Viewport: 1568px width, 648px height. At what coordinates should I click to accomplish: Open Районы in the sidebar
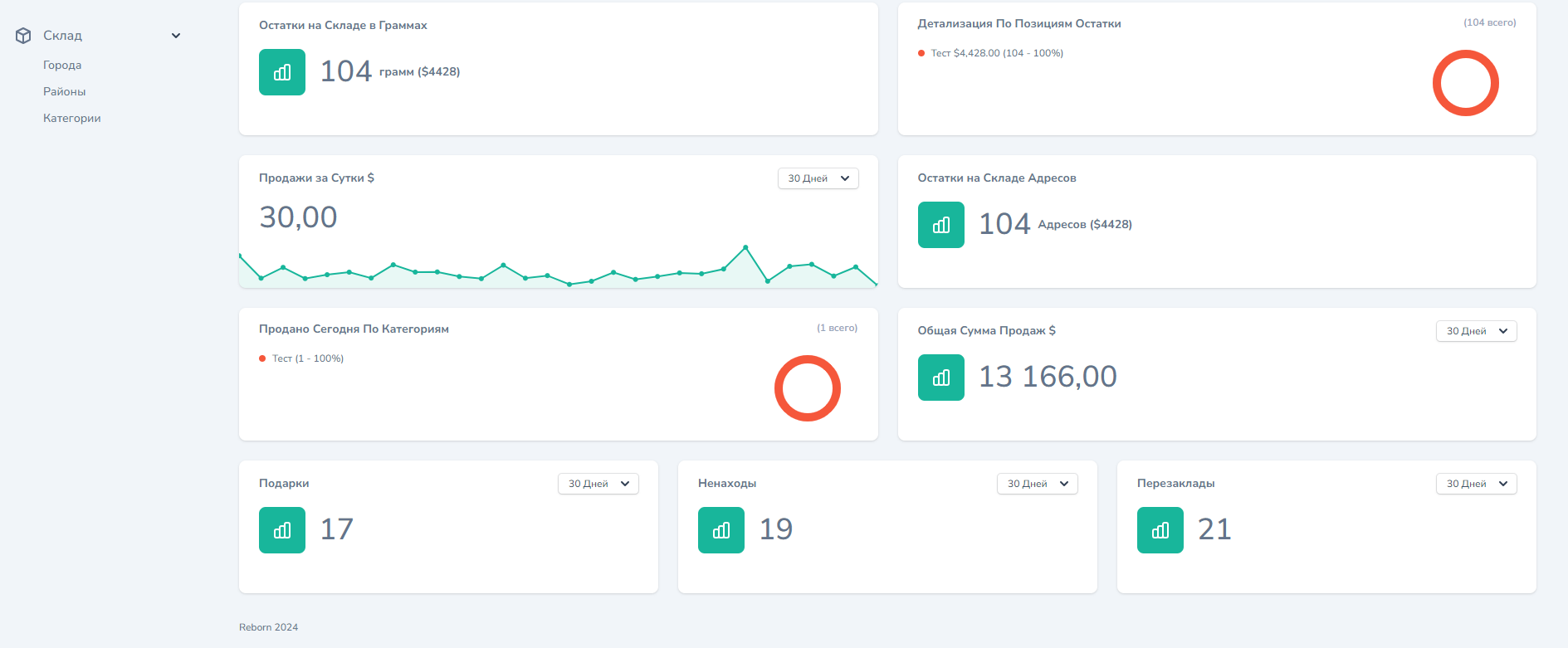[65, 91]
